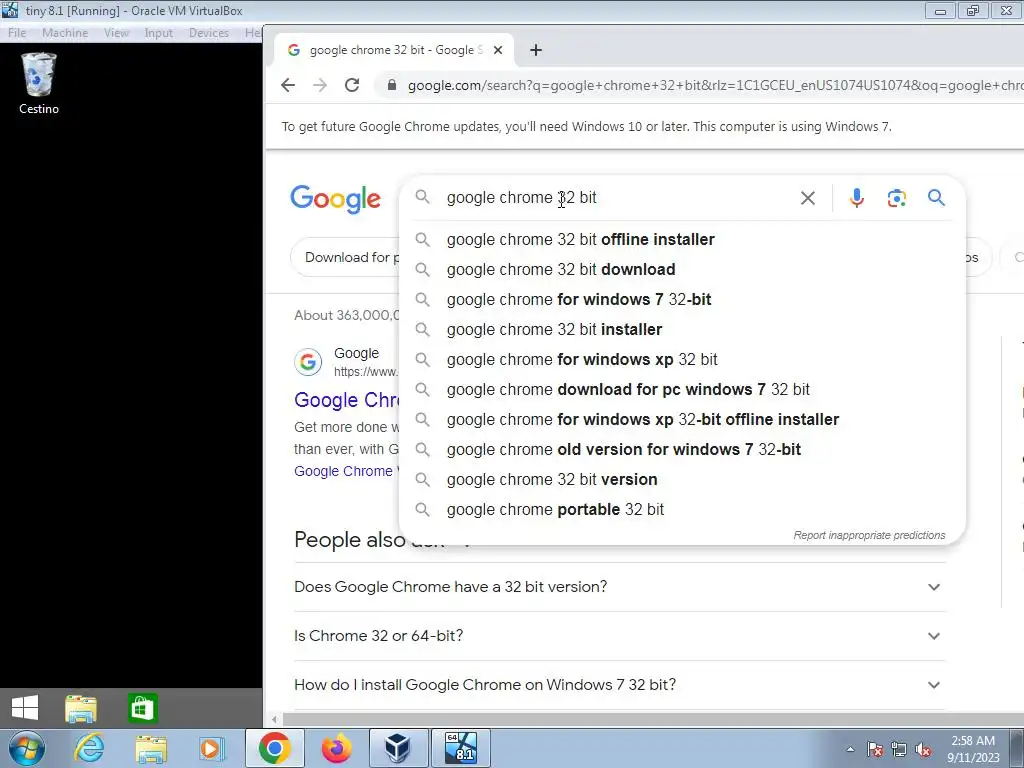Open the host Windows 7 Start orb
Viewport: 1024px width, 768px height.
point(26,748)
